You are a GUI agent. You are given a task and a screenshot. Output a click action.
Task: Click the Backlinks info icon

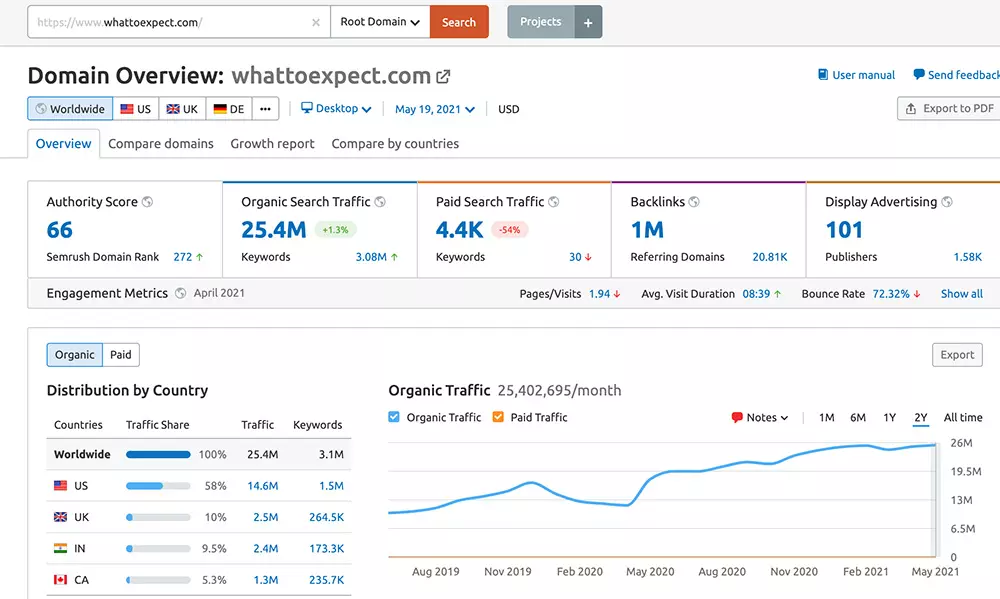[x=694, y=202]
